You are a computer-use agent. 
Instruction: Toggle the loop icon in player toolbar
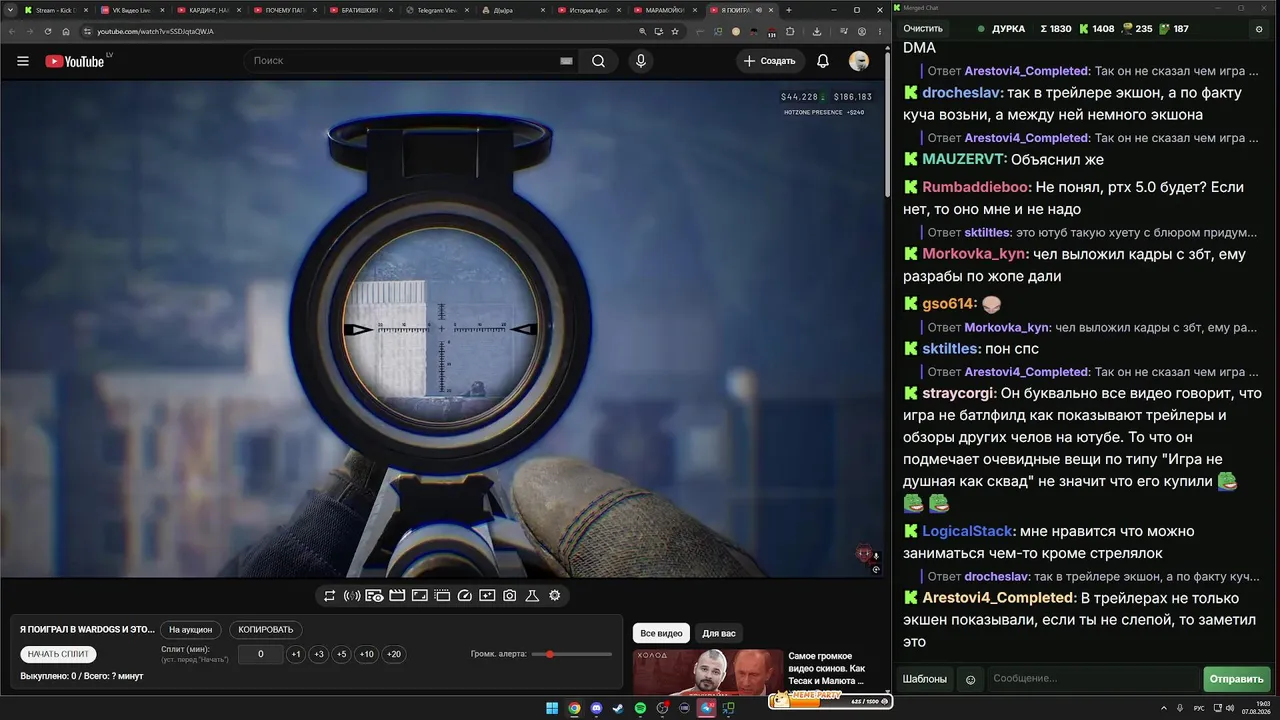329,595
